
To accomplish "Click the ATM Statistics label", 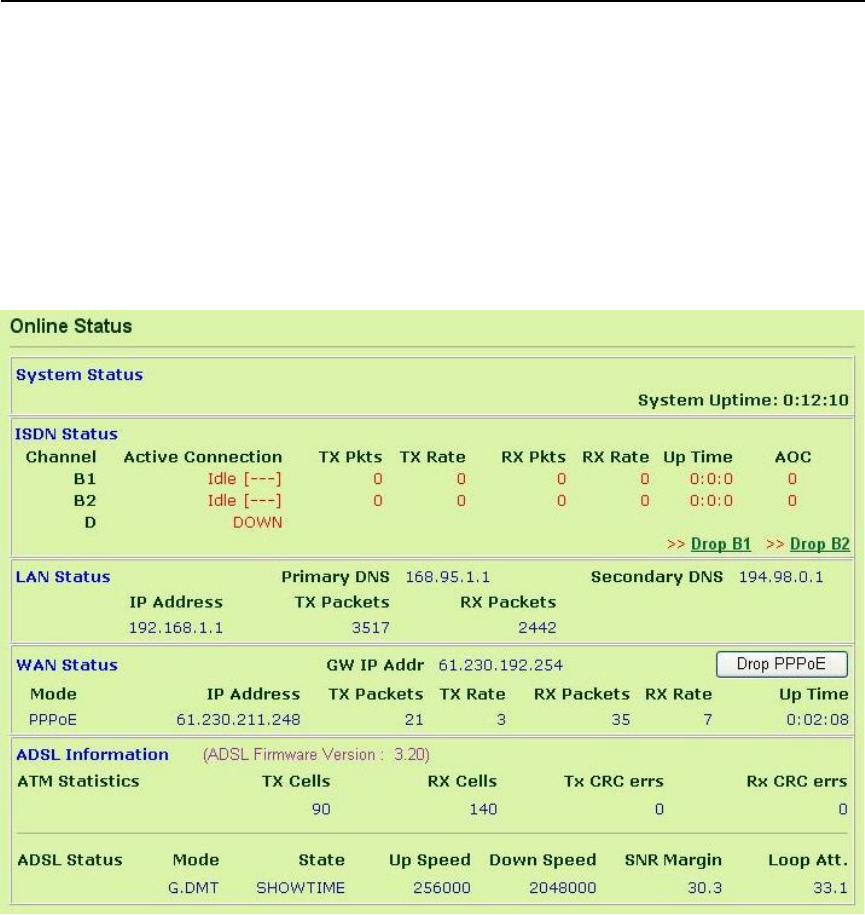I will pos(78,781).
